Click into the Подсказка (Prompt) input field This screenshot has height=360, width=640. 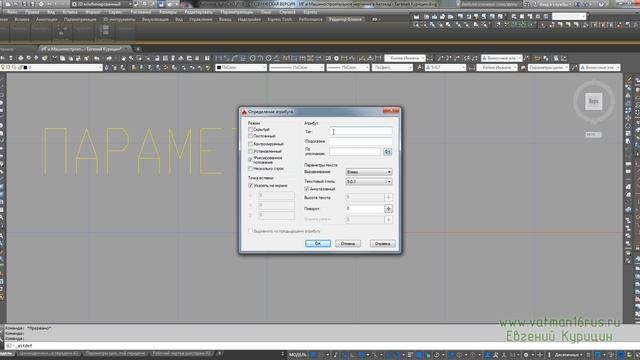361,142
